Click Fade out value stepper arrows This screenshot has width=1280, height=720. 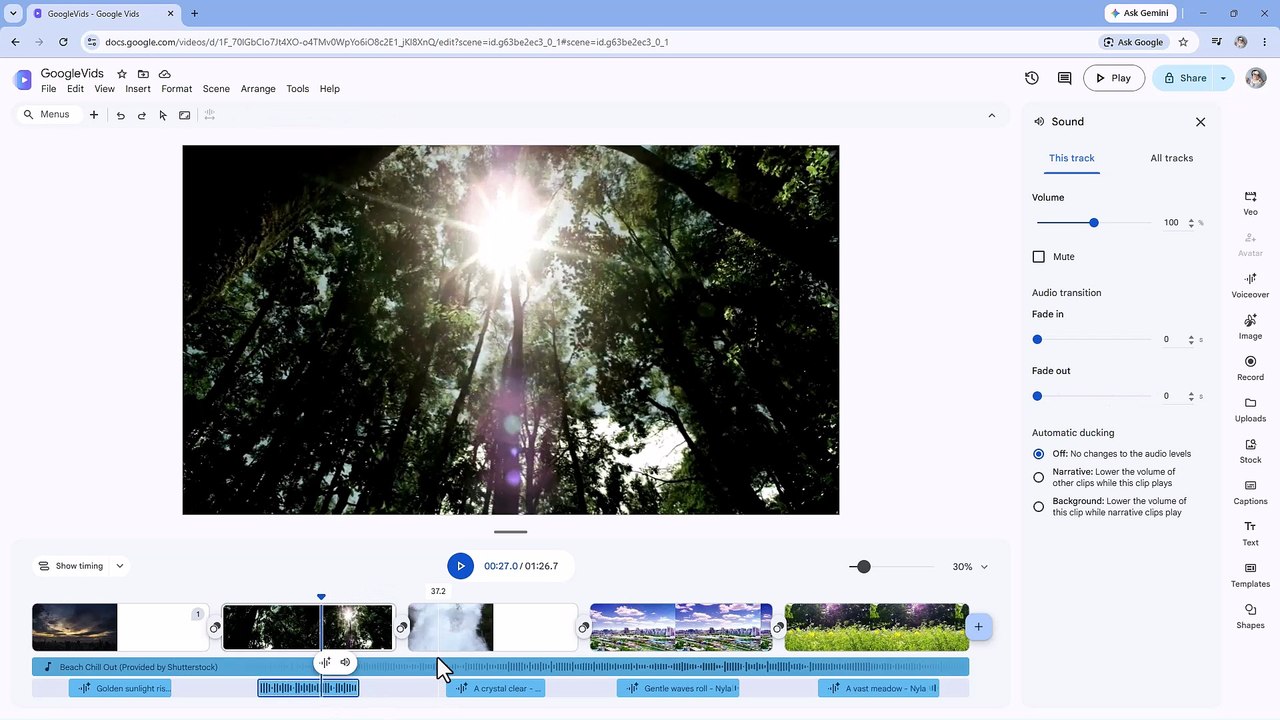pos(1191,396)
